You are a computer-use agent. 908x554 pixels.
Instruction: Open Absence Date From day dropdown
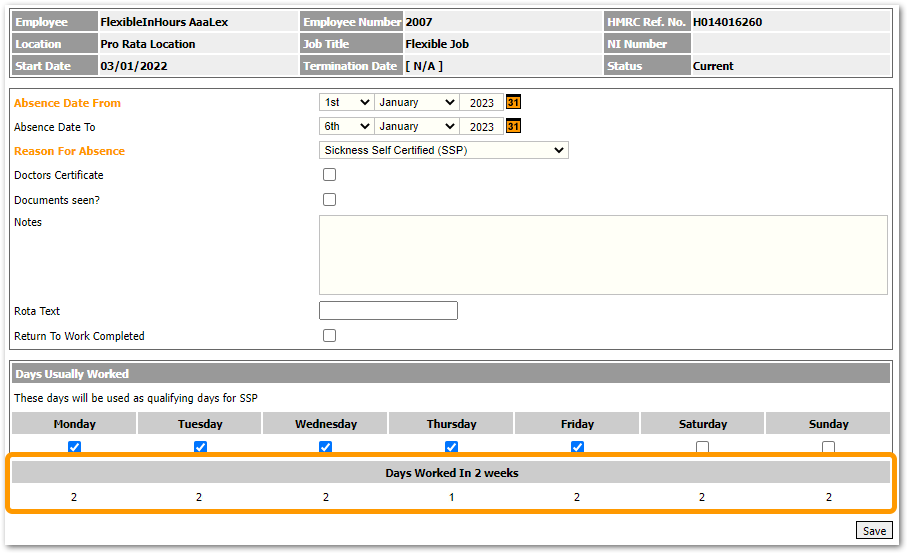pyautogui.click(x=346, y=102)
